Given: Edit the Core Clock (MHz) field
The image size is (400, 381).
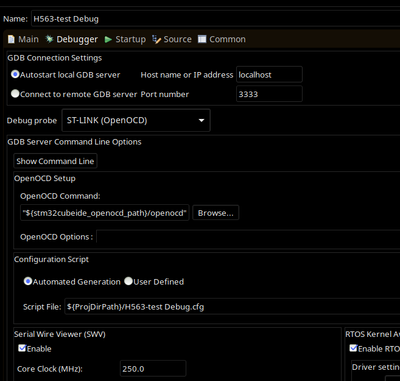Looking at the screenshot, I should pyautogui.click(x=153, y=369).
